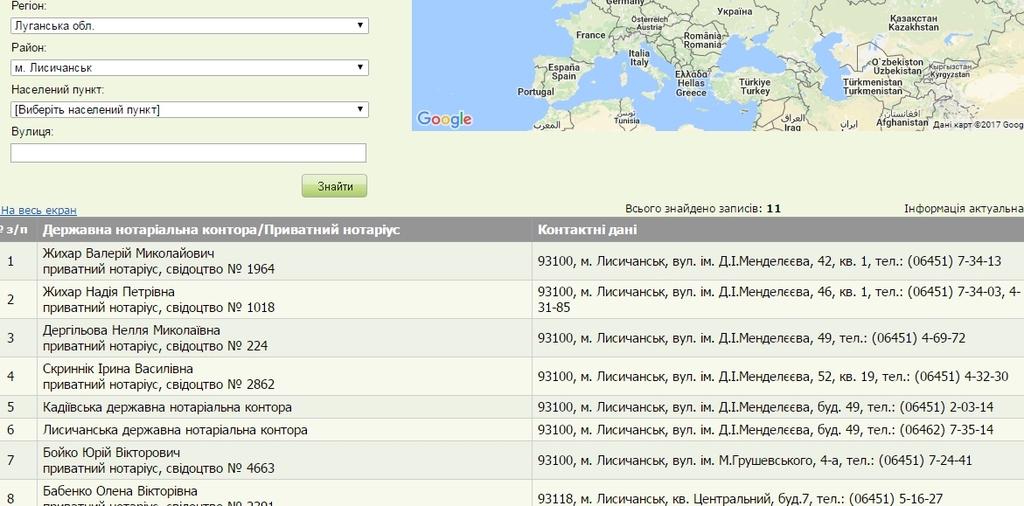Screen dimensions: 1024x506
Task: Click the Google logo on the map
Action: tap(444, 119)
